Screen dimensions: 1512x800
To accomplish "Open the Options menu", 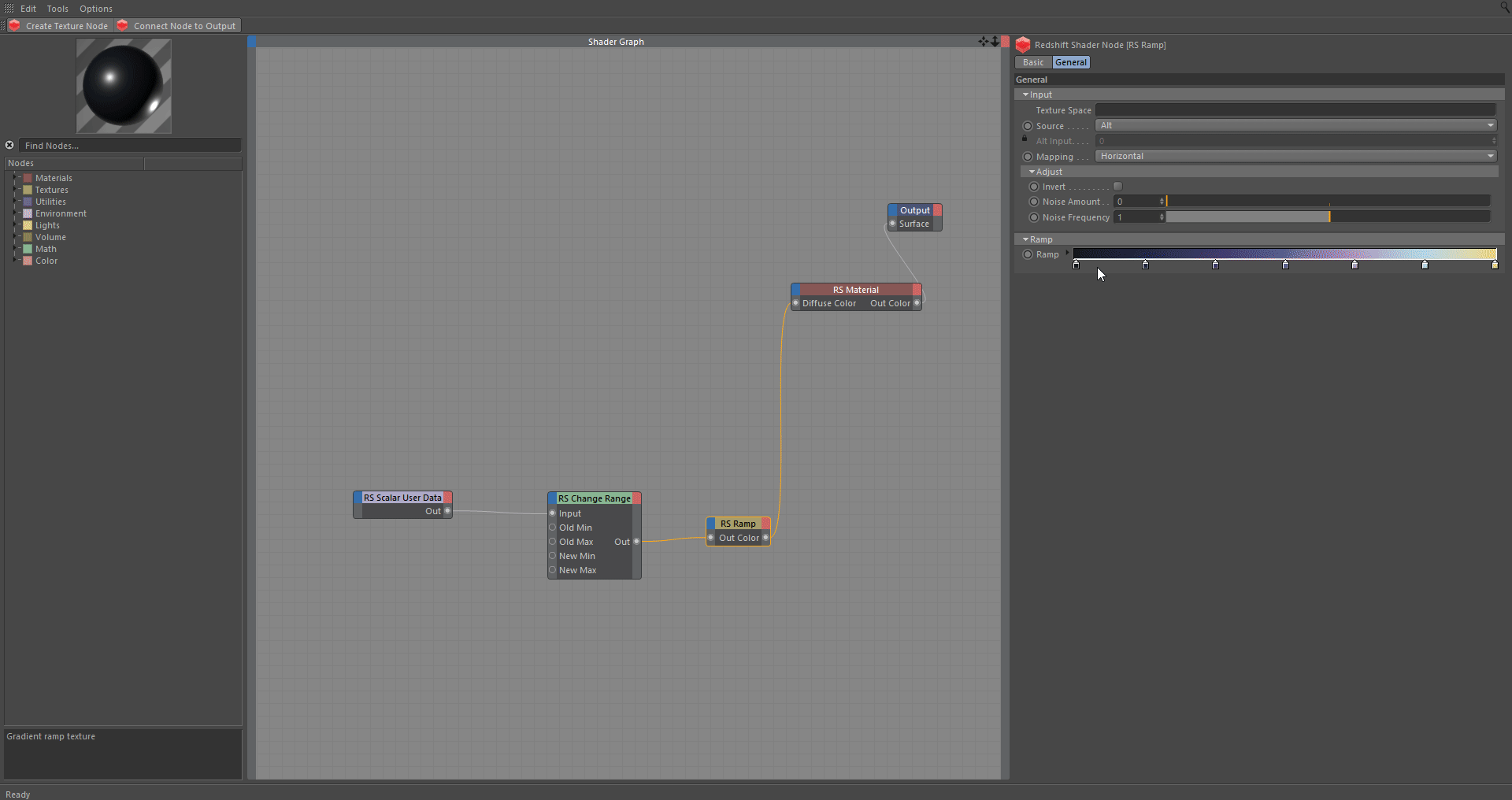I will tap(96, 9).
